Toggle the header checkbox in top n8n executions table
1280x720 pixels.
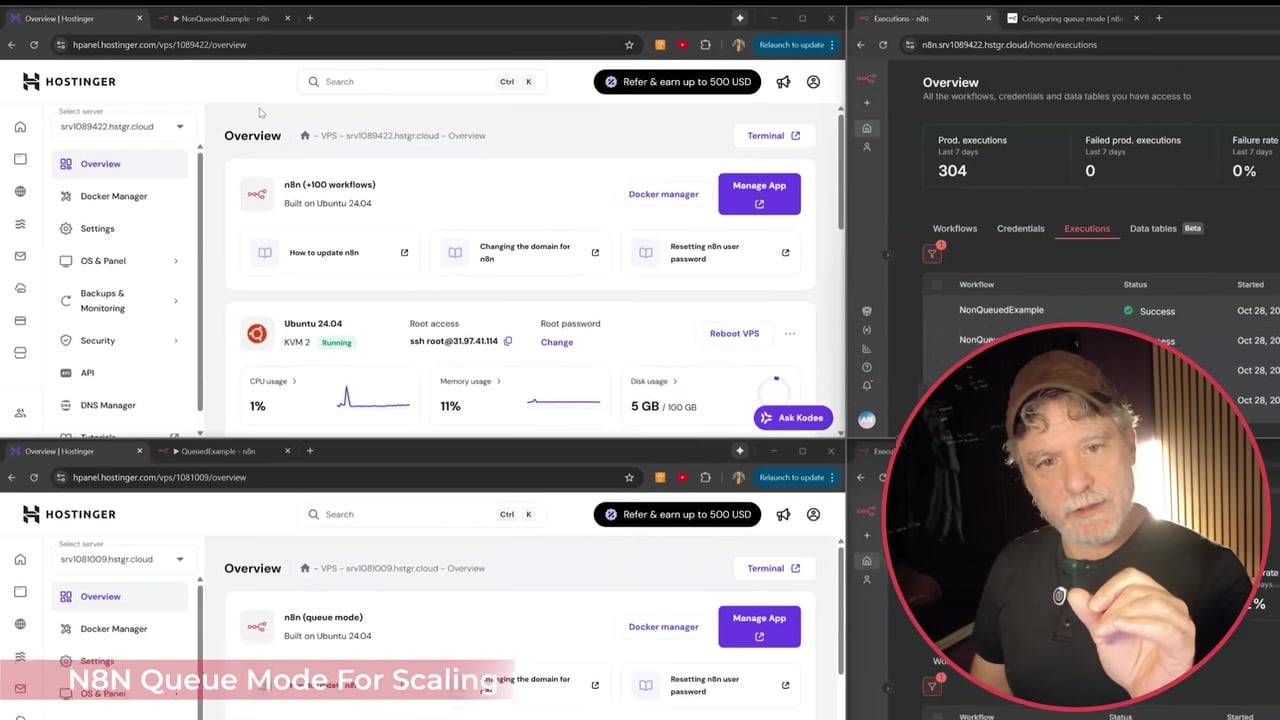[937, 285]
